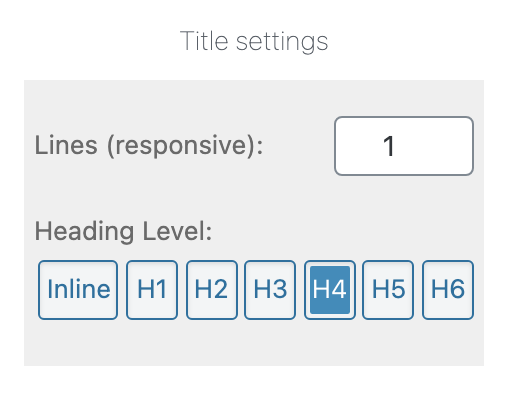Click the 'Lines (responsive):' label

[149, 146]
